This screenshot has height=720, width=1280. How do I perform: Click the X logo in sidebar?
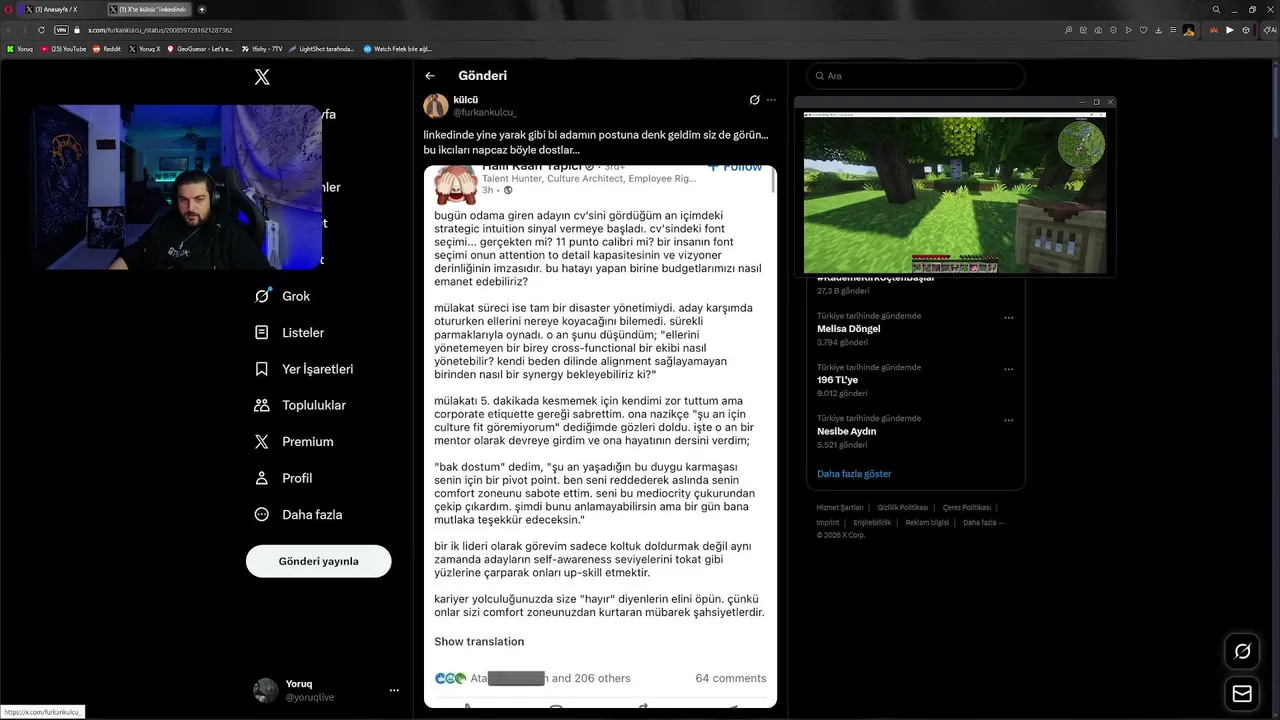(x=262, y=77)
